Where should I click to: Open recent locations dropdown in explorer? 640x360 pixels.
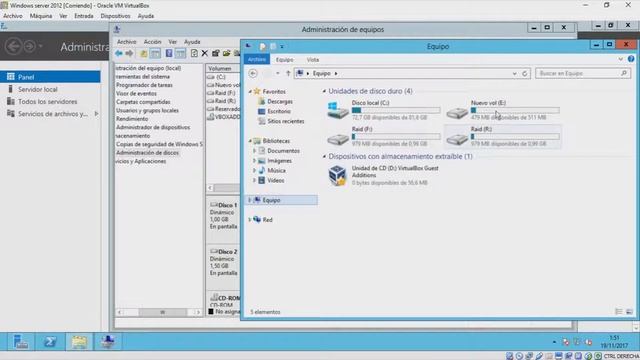[278, 73]
